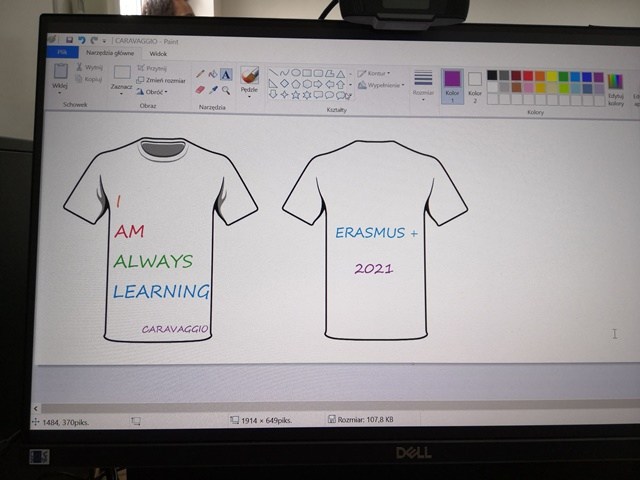Screen dimensions: 640x480
Task: Click the Wklej (Paste) clipboard icon
Action: point(60,71)
